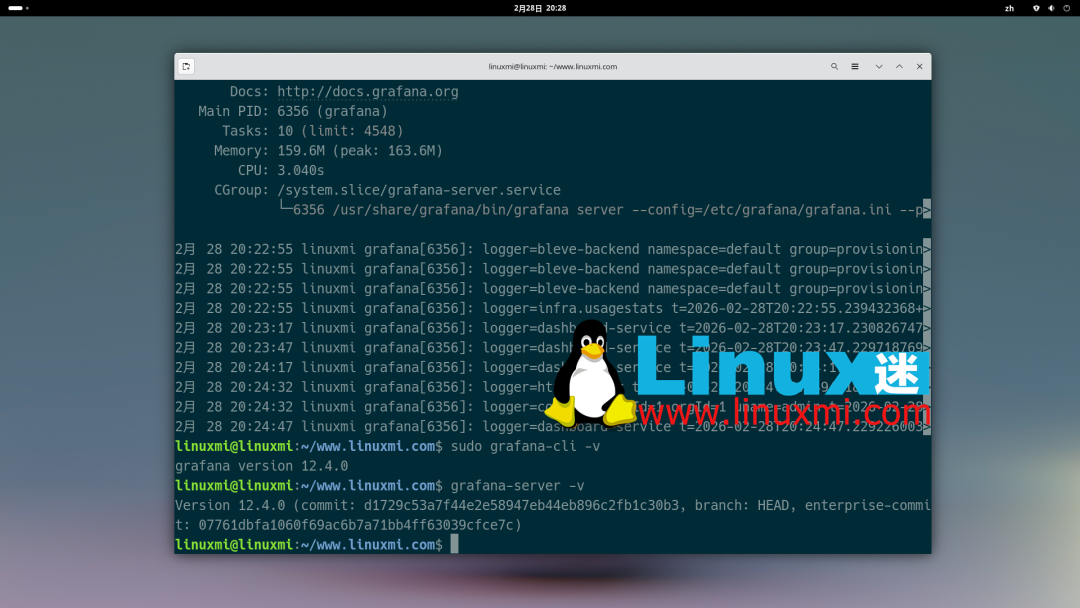This screenshot has height=608, width=1080.
Task: Switch the zh input method indicator
Action: (x=1009, y=8)
